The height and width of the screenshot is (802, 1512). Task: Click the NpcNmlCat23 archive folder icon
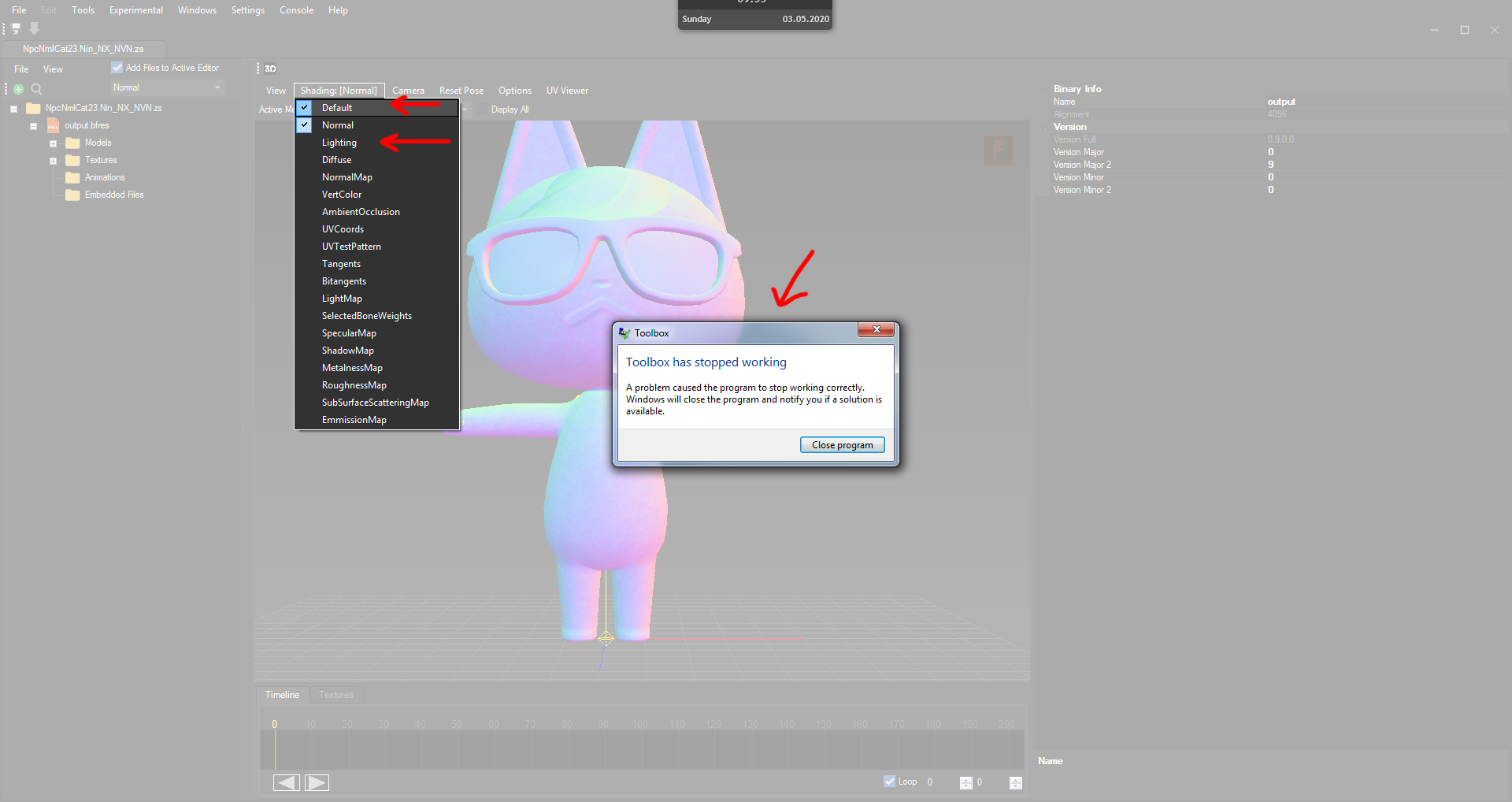[33, 108]
